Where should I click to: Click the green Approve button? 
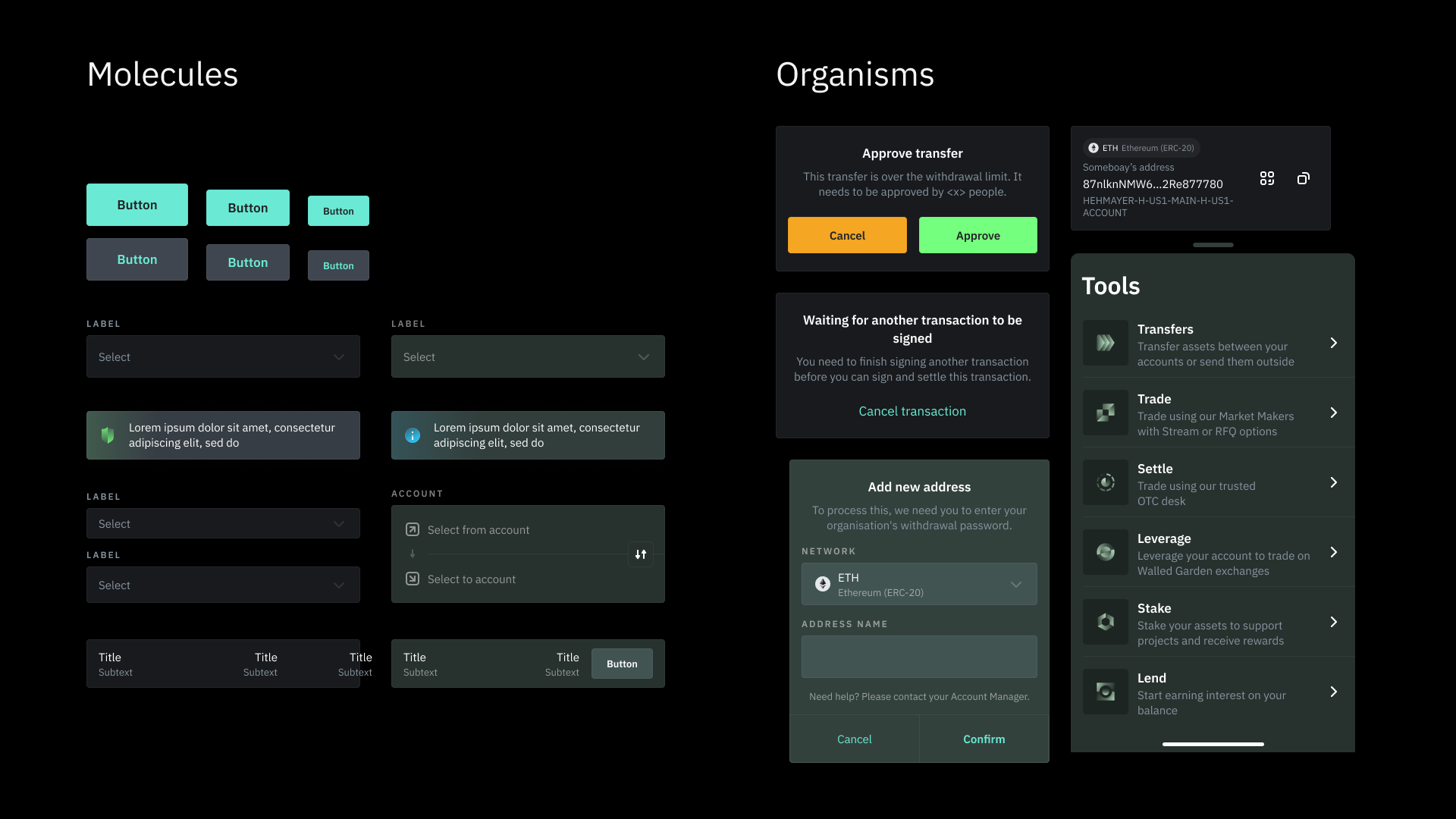[978, 235]
